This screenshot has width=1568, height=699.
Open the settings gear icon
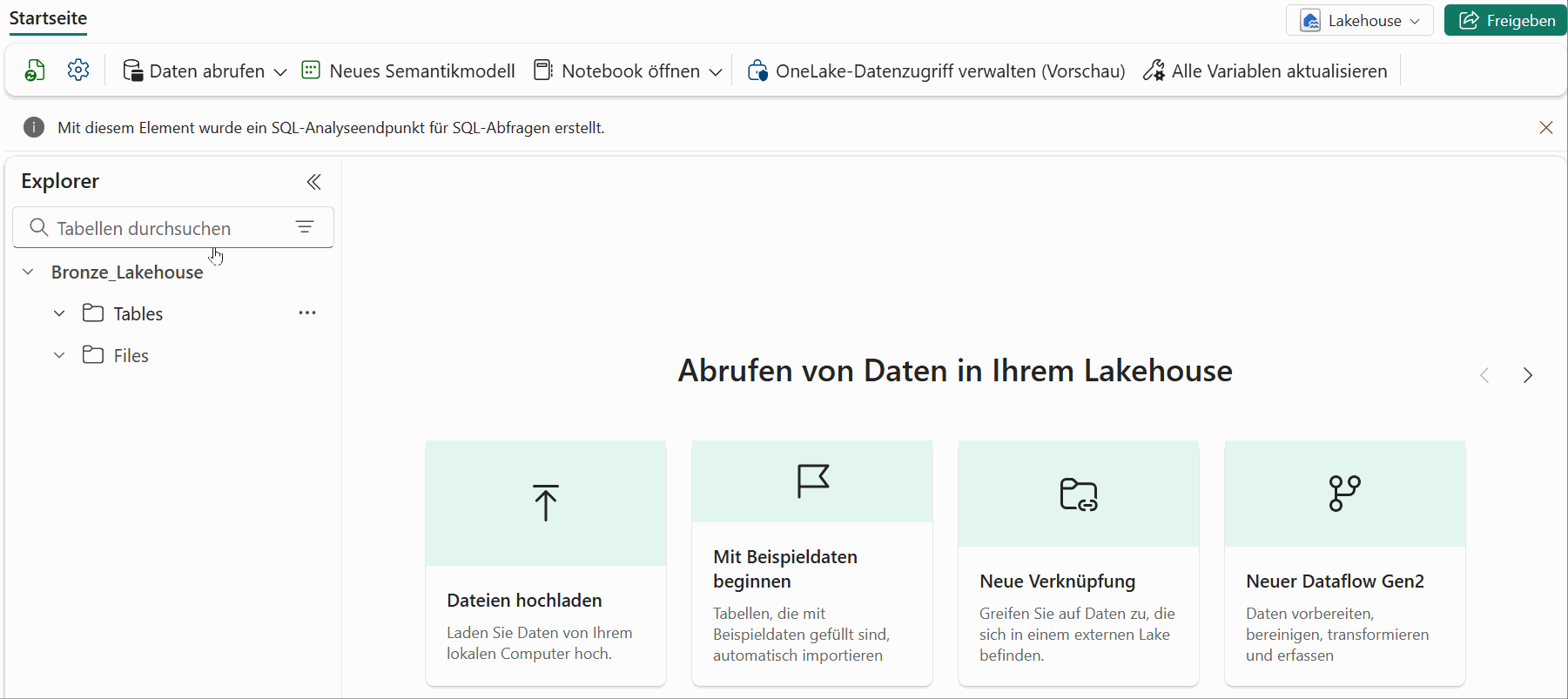78,71
